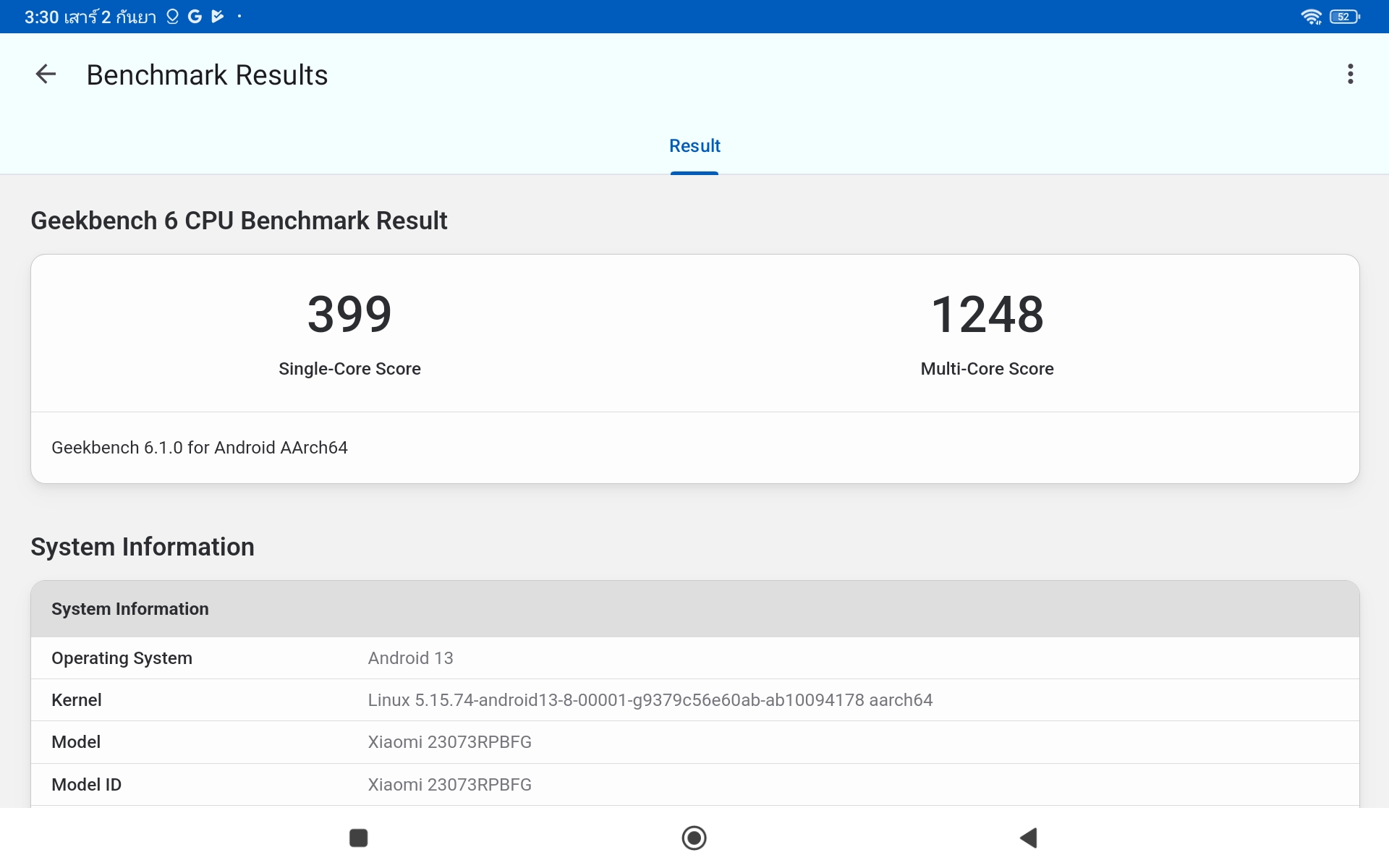Tap the multi-core score 1248
This screenshot has width=1389, height=868.
point(987,314)
